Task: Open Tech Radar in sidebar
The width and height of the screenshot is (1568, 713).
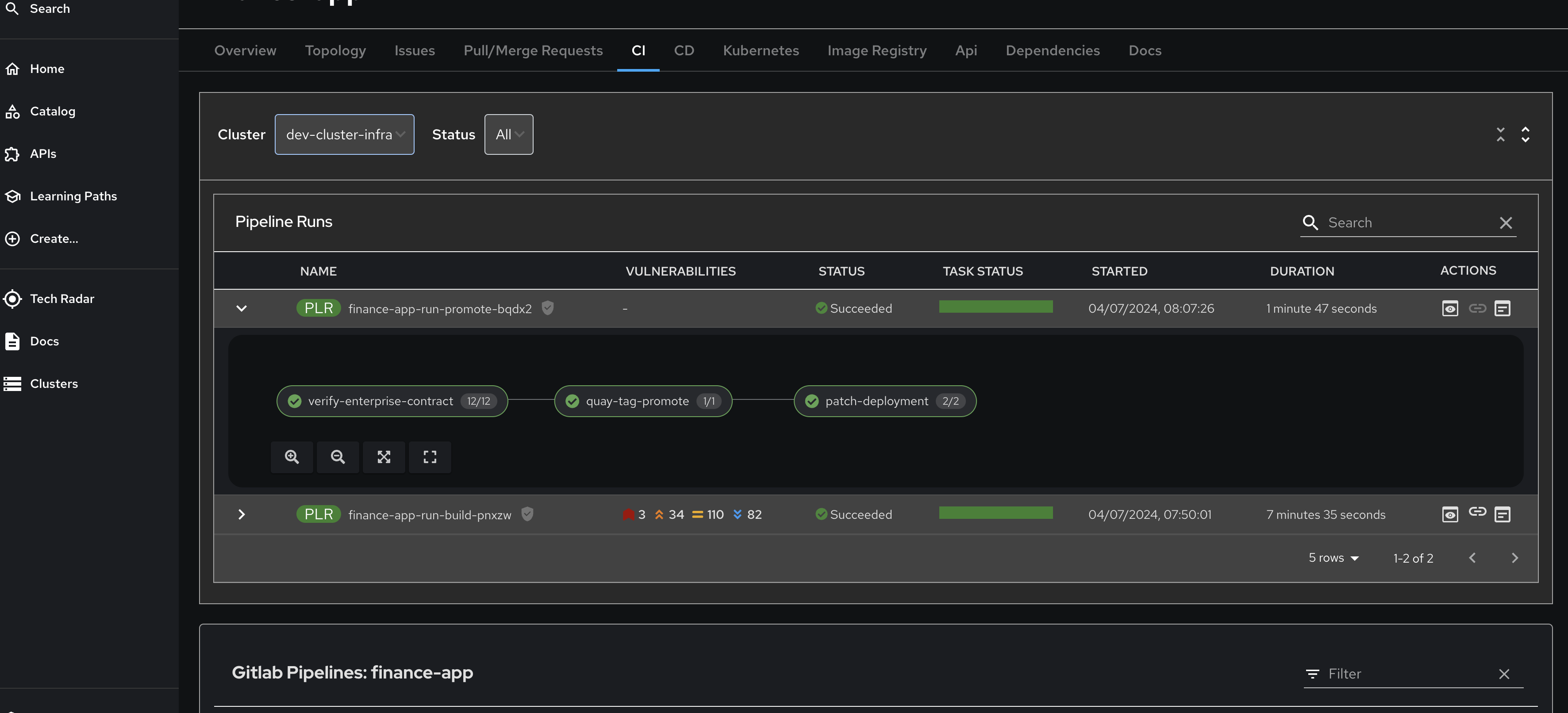Action: (x=61, y=299)
